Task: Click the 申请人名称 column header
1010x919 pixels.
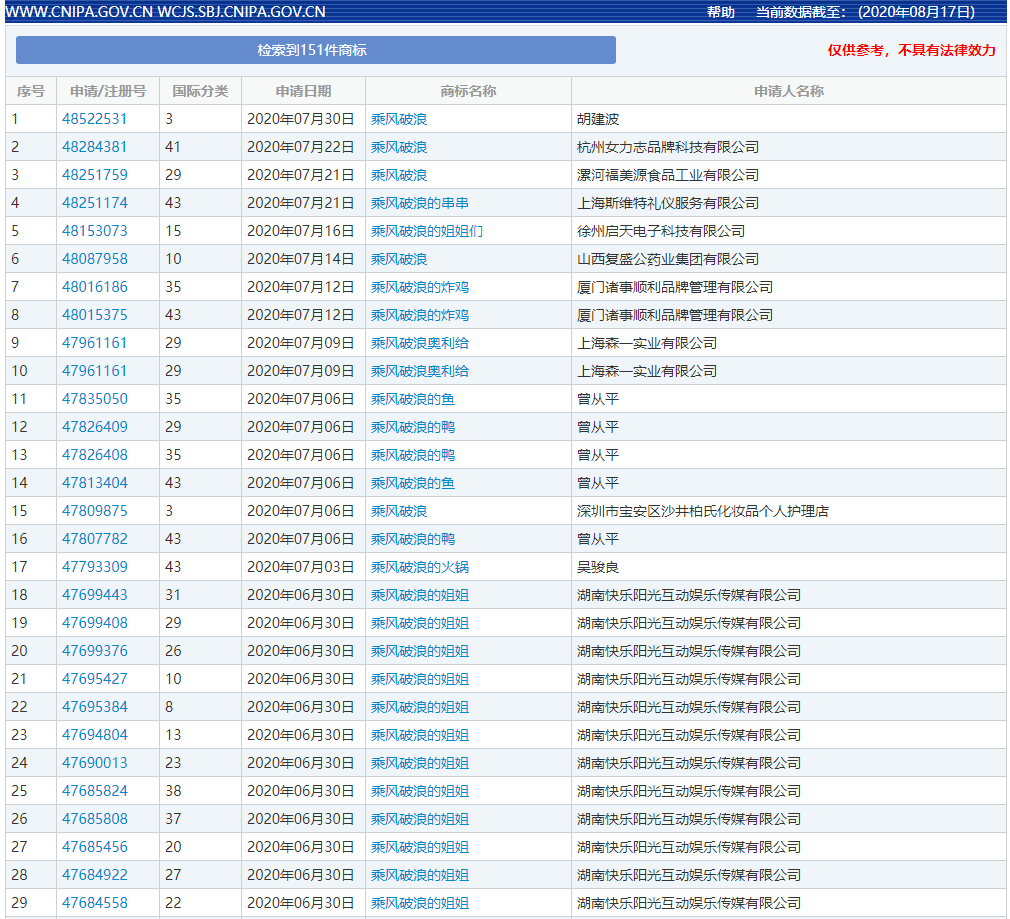Action: [x=788, y=91]
